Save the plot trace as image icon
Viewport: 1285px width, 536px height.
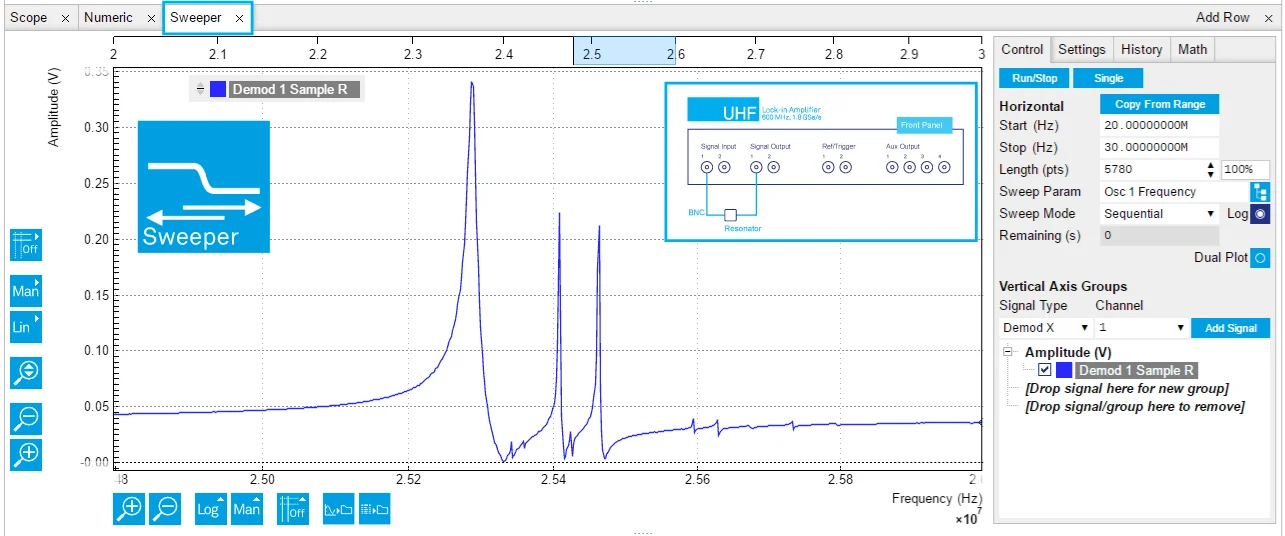pos(339,509)
